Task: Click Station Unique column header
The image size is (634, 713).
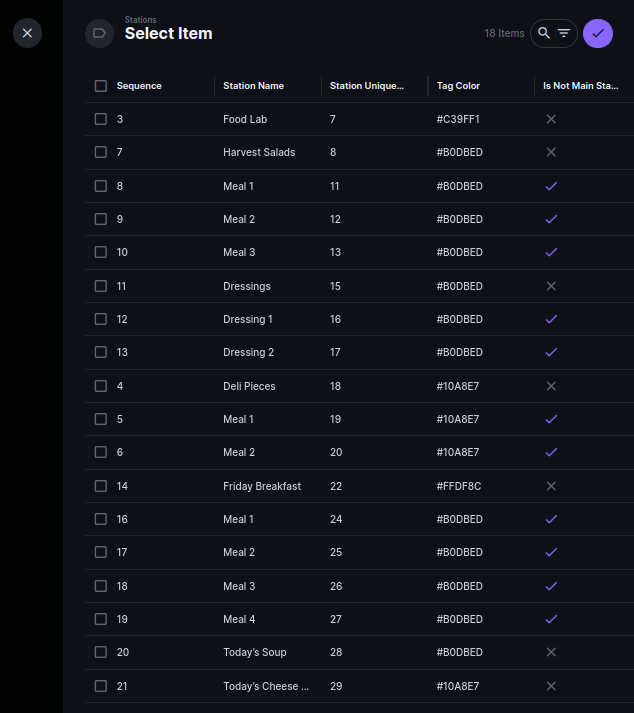Action: [367, 86]
